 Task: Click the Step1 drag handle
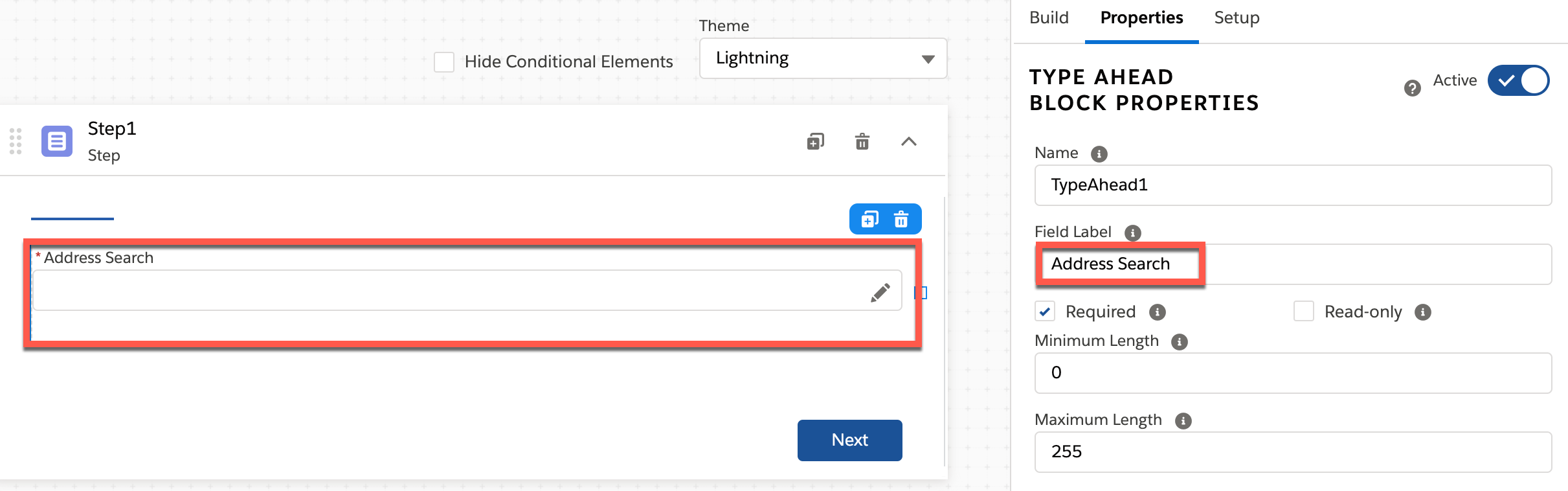click(x=16, y=141)
